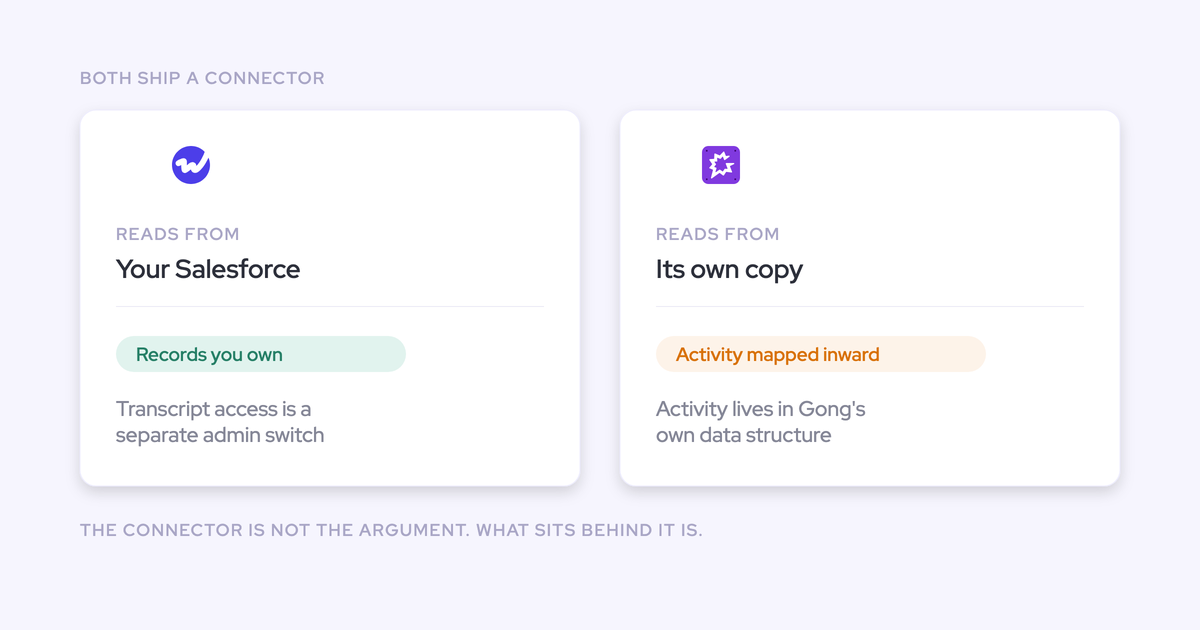The height and width of the screenshot is (630, 1200).
Task: Click 'THE CONNECTOR IS NOT THE ARGUMENT' footer sentence
Action: [x=275, y=530]
